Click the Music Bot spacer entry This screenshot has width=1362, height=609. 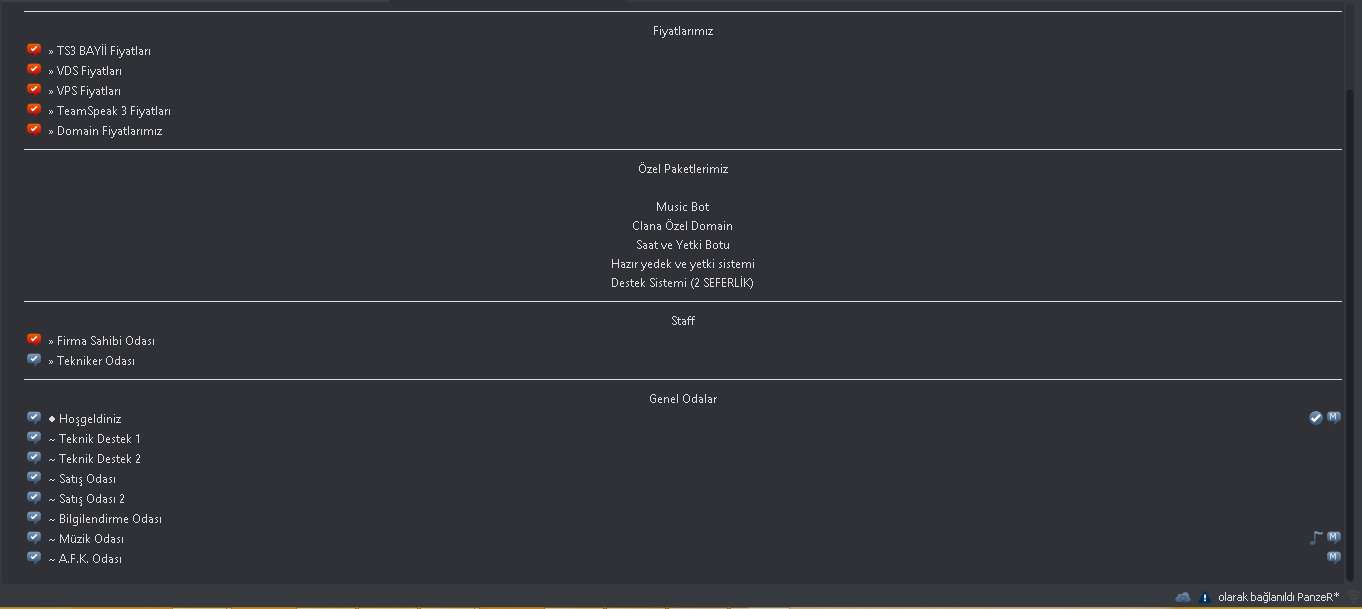(683, 207)
